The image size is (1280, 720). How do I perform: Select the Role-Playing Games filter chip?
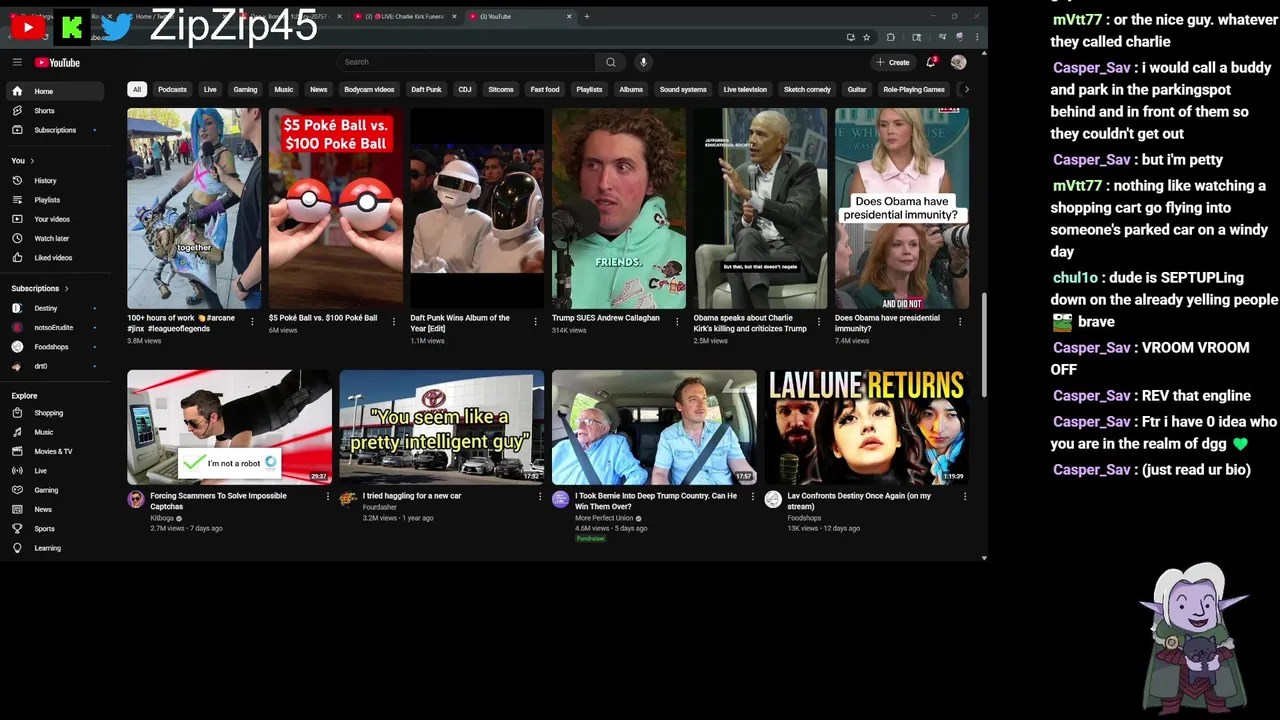tap(914, 89)
